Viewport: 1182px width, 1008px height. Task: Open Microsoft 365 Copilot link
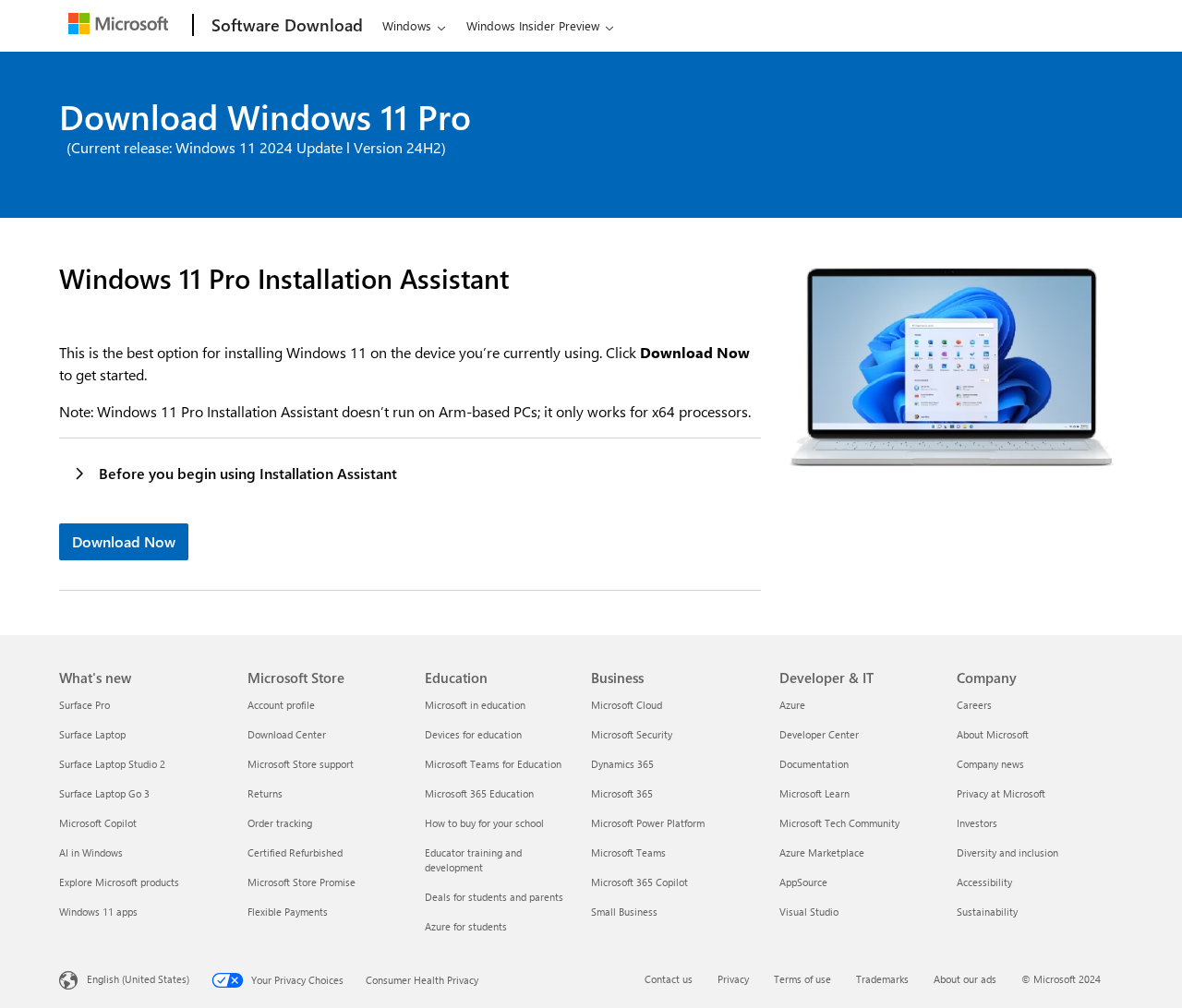tap(639, 882)
